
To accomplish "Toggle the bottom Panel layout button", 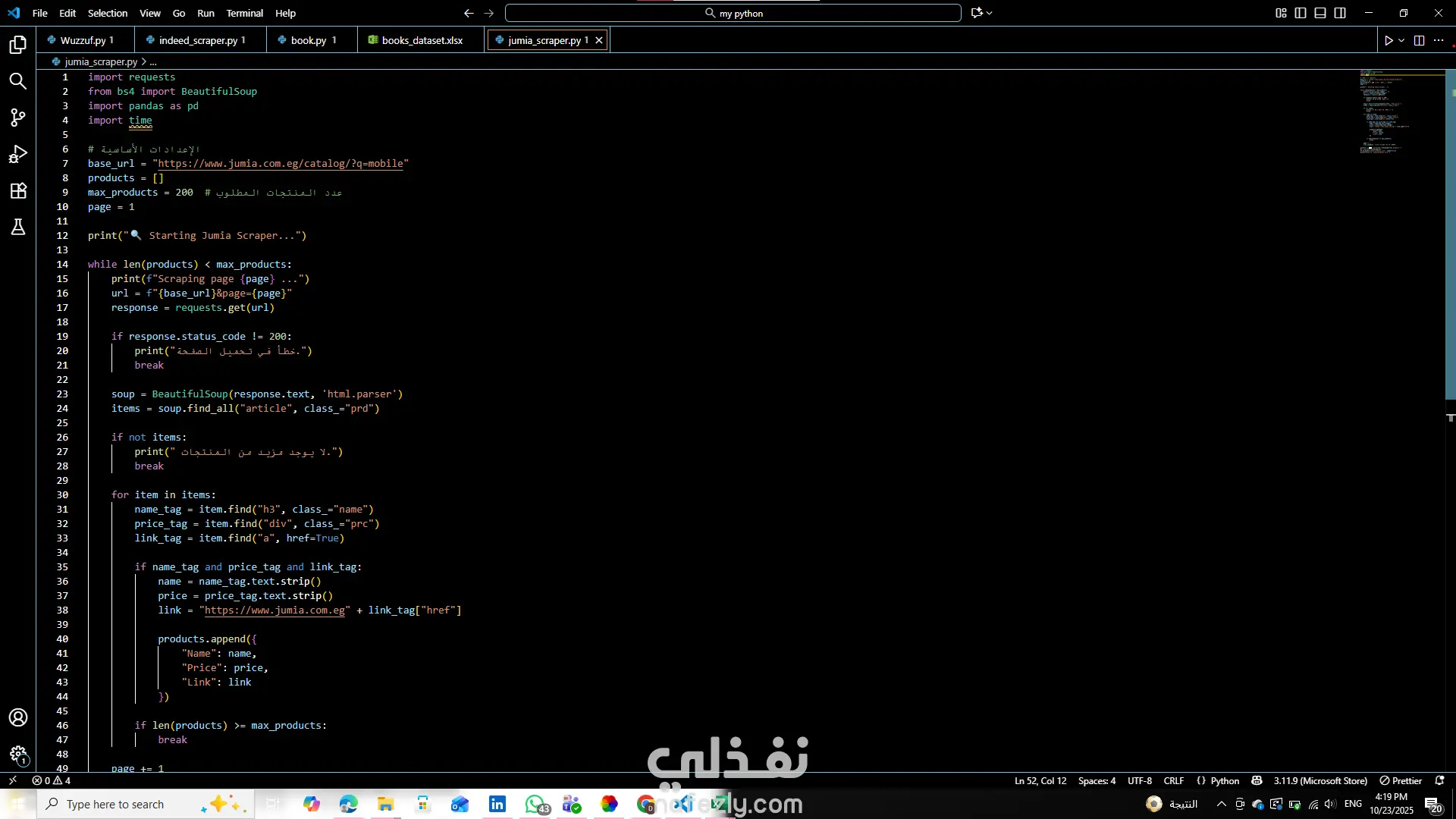I will [x=1320, y=13].
